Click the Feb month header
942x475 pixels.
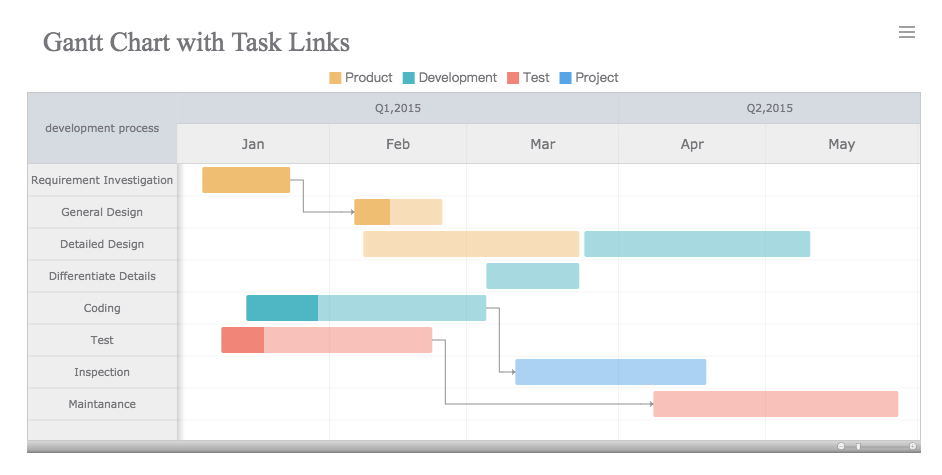[x=398, y=144]
